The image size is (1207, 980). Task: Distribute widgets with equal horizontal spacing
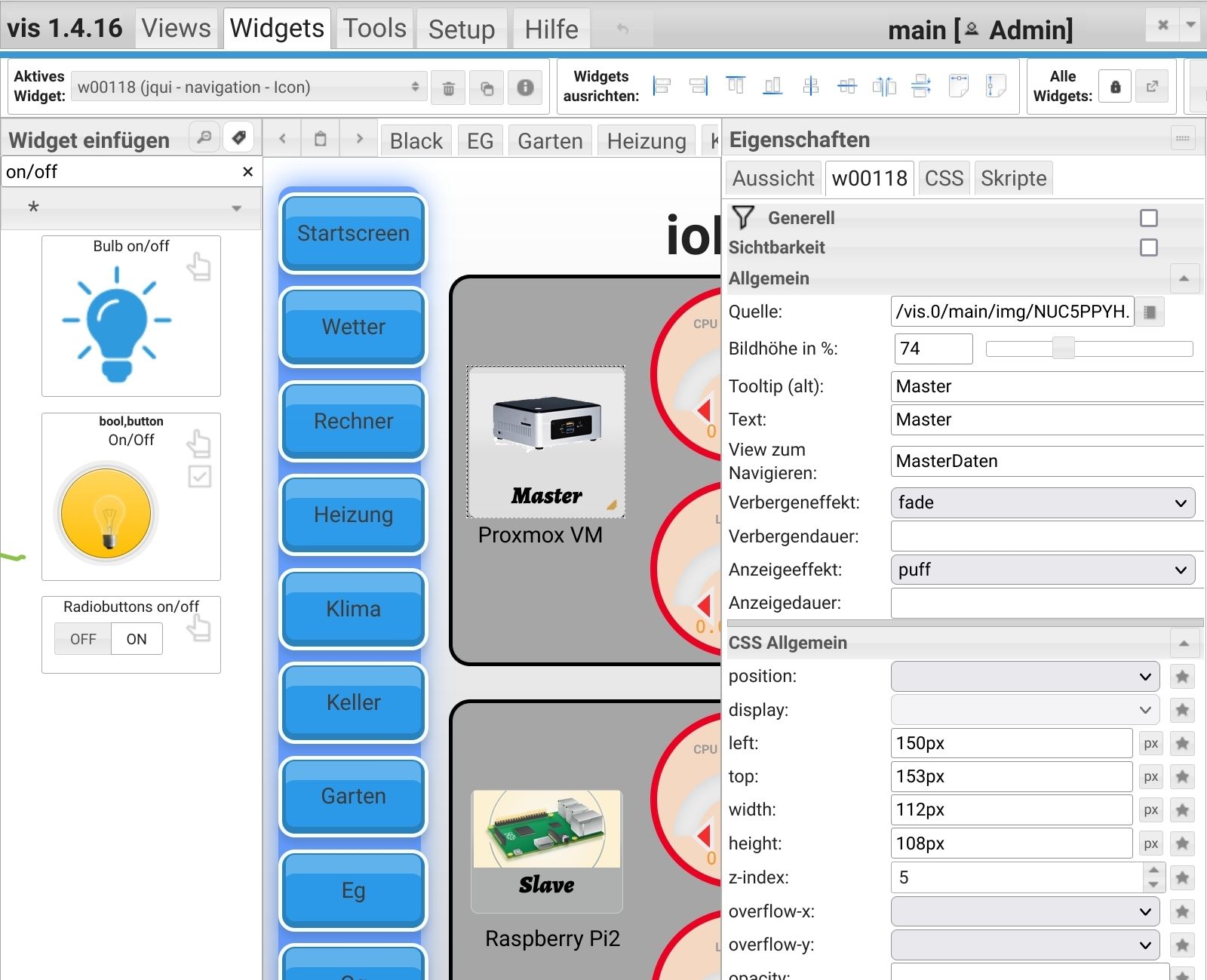pos(884,86)
